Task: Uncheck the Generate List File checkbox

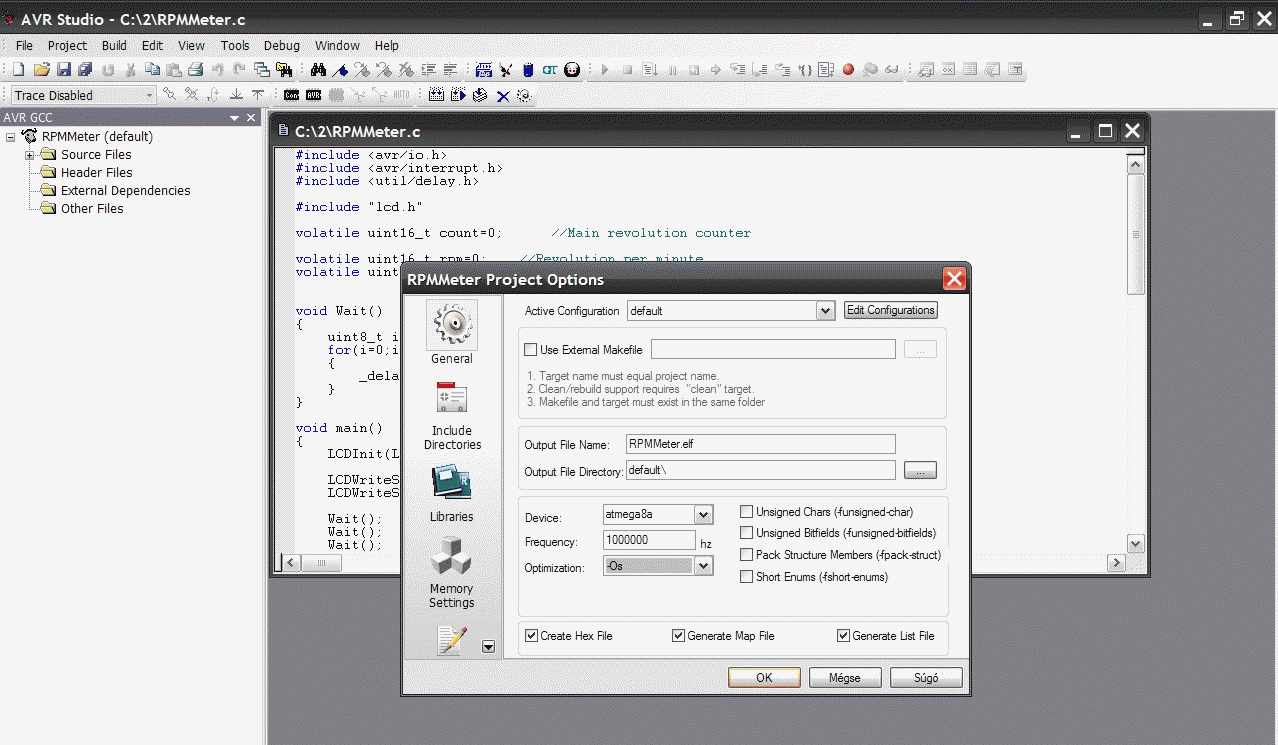Action: (x=843, y=636)
